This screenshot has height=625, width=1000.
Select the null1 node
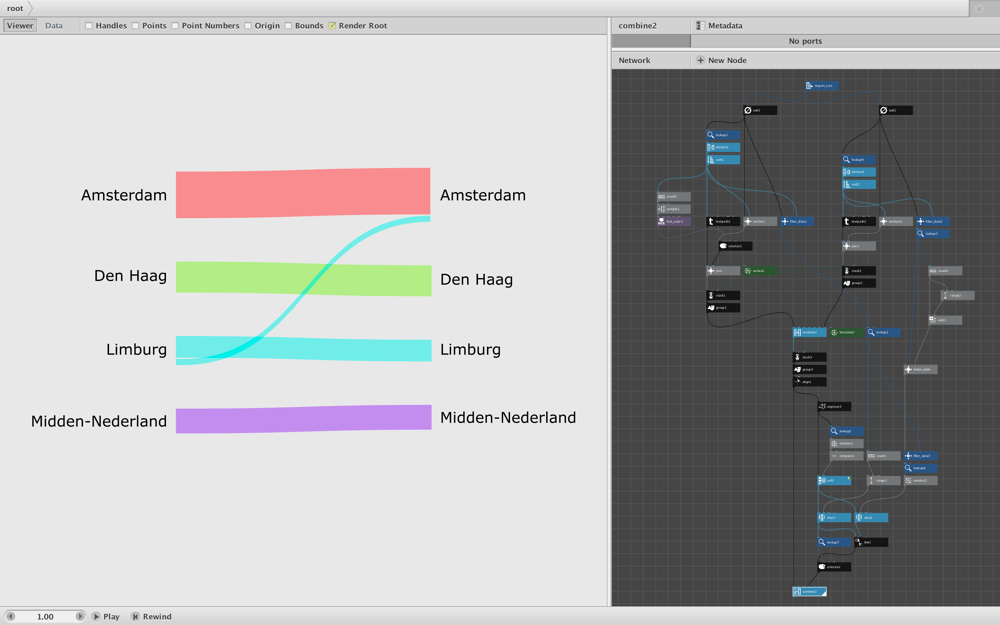click(x=760, y=110)
